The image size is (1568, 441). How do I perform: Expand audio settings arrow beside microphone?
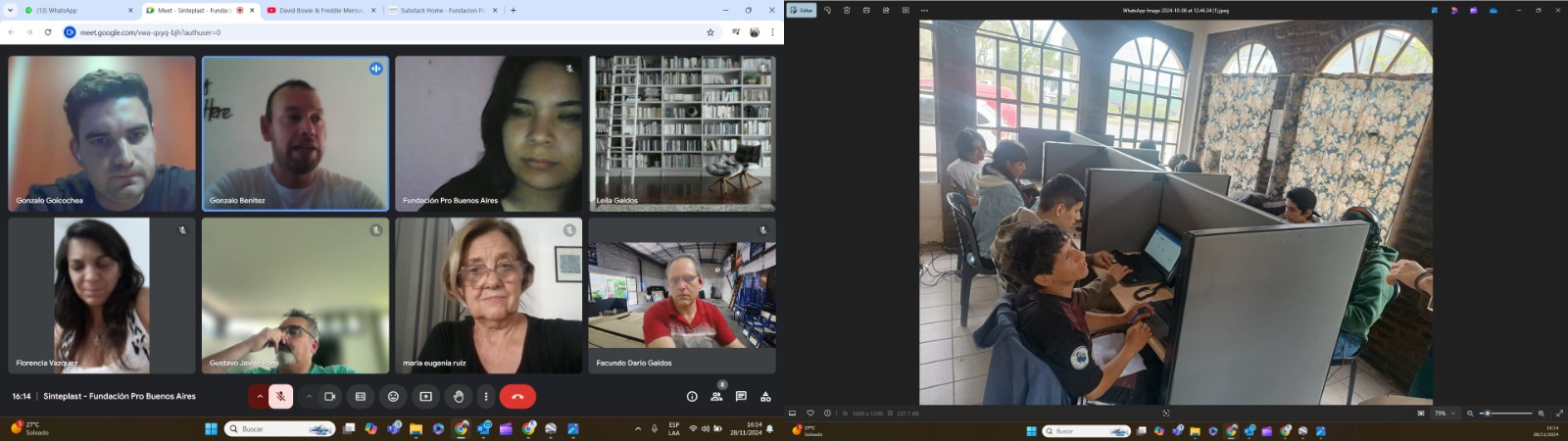click(260, 397)
